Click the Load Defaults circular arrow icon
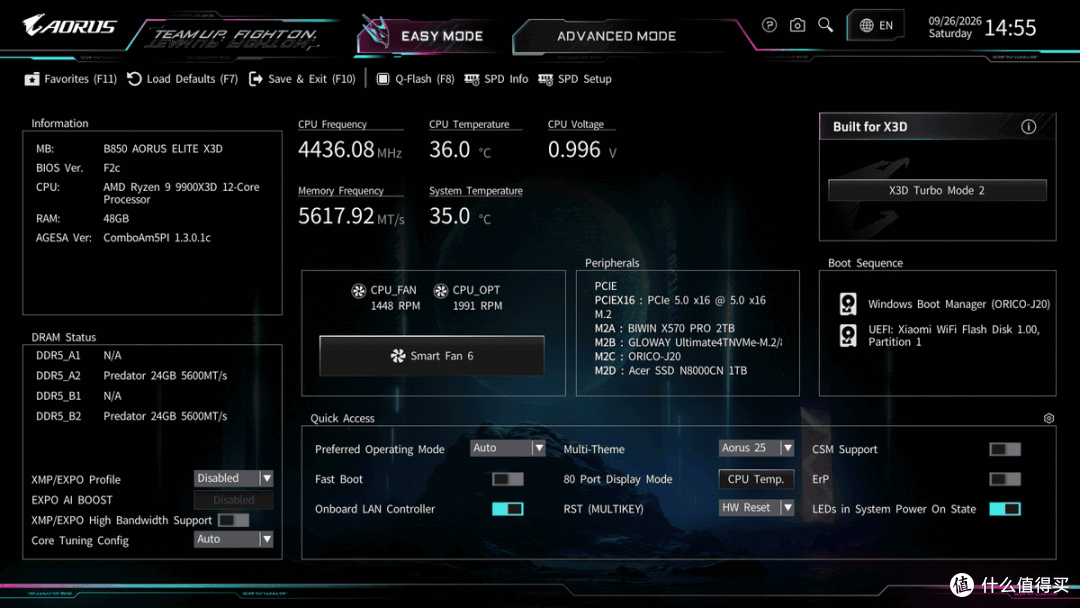Viewport: 1080px width, 608px height. (134, 79)
